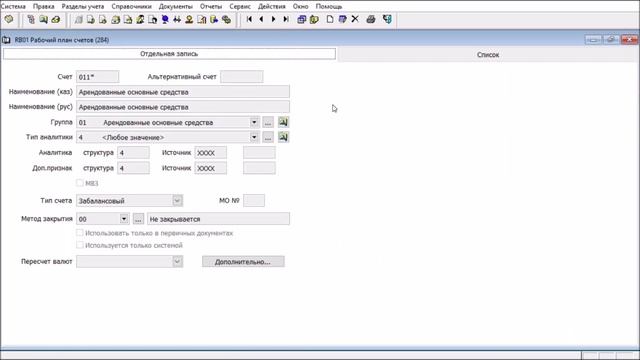Click the ellipsis button next to Метод закрытия
The height and width of the screenshot is (360, 640).
pyautogui.click(x=138, y=219)
